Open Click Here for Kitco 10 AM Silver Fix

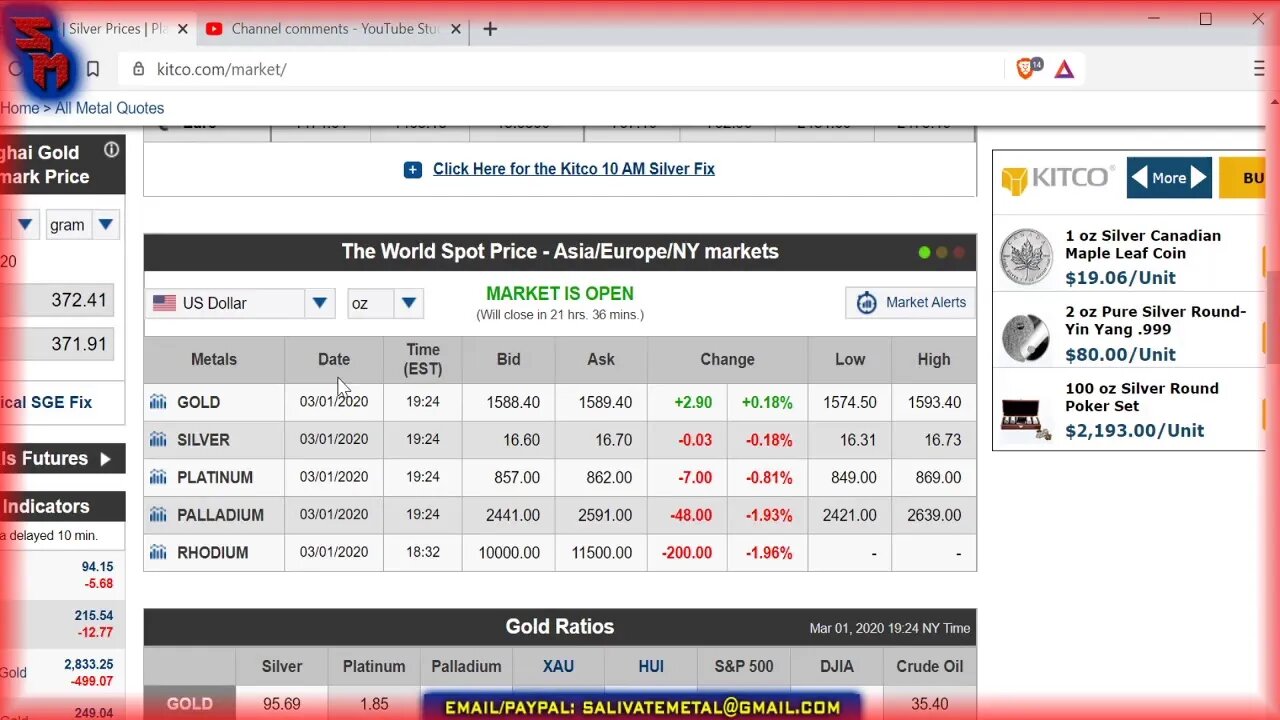[574, 169]
